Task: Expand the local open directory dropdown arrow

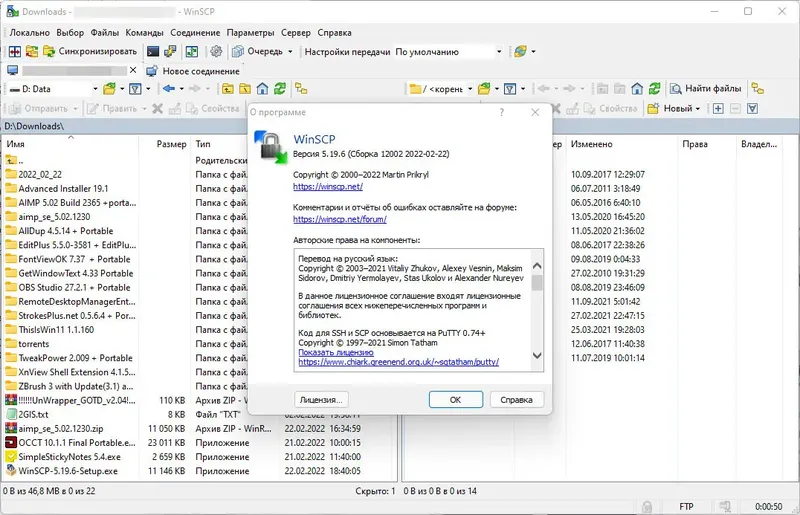Action: 122,89
